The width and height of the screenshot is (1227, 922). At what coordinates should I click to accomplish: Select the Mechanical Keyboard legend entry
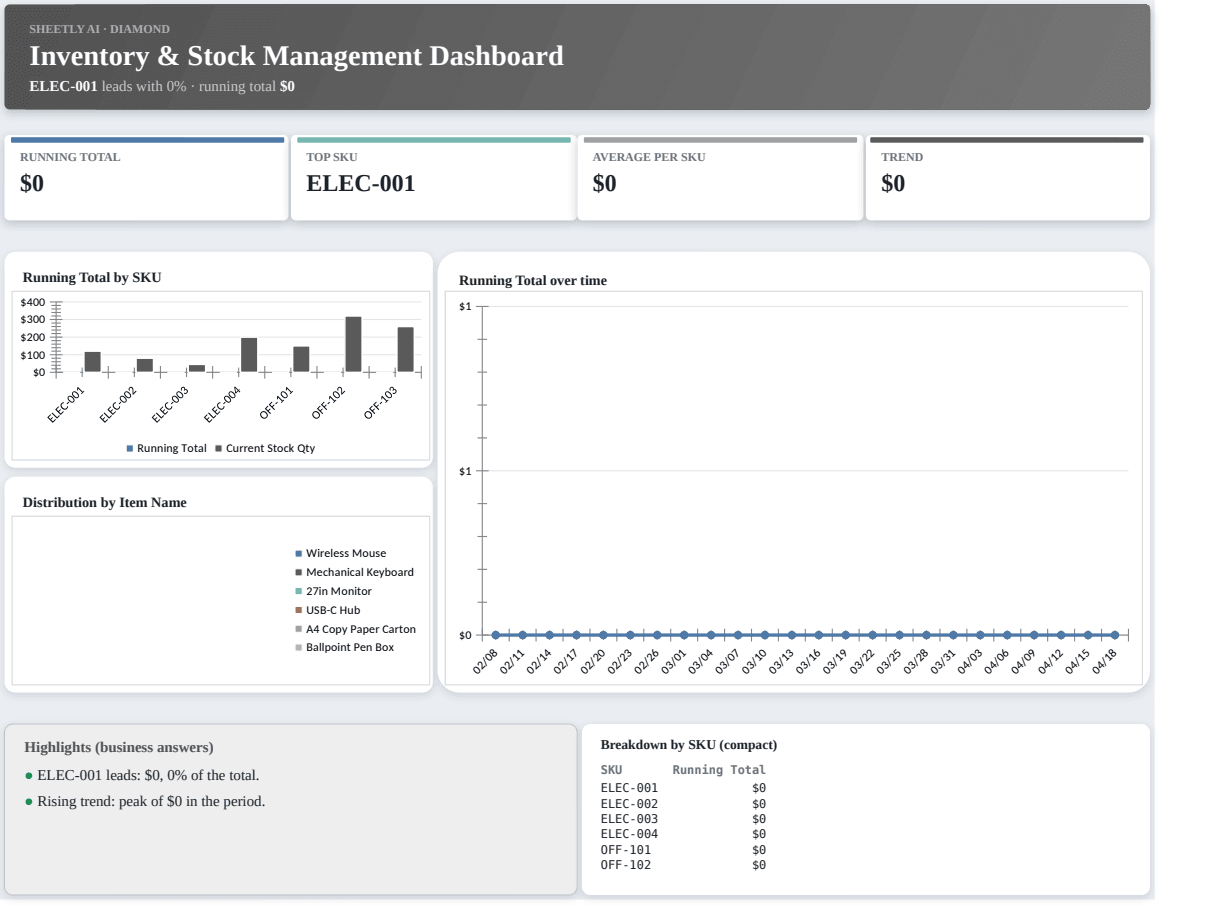[354, 572]
